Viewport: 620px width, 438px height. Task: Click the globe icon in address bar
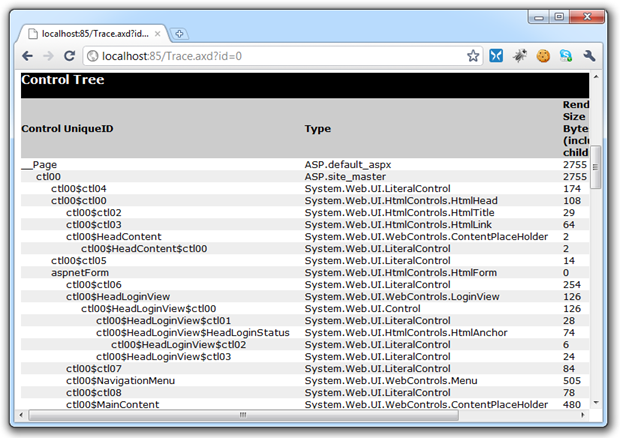(x=93, y=56)
